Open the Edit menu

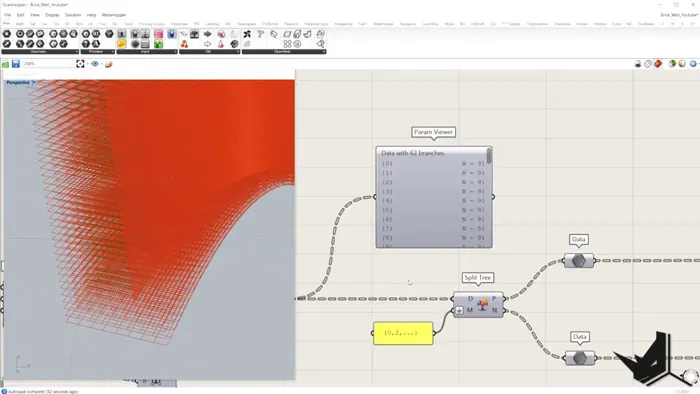[x=21, y=15]
